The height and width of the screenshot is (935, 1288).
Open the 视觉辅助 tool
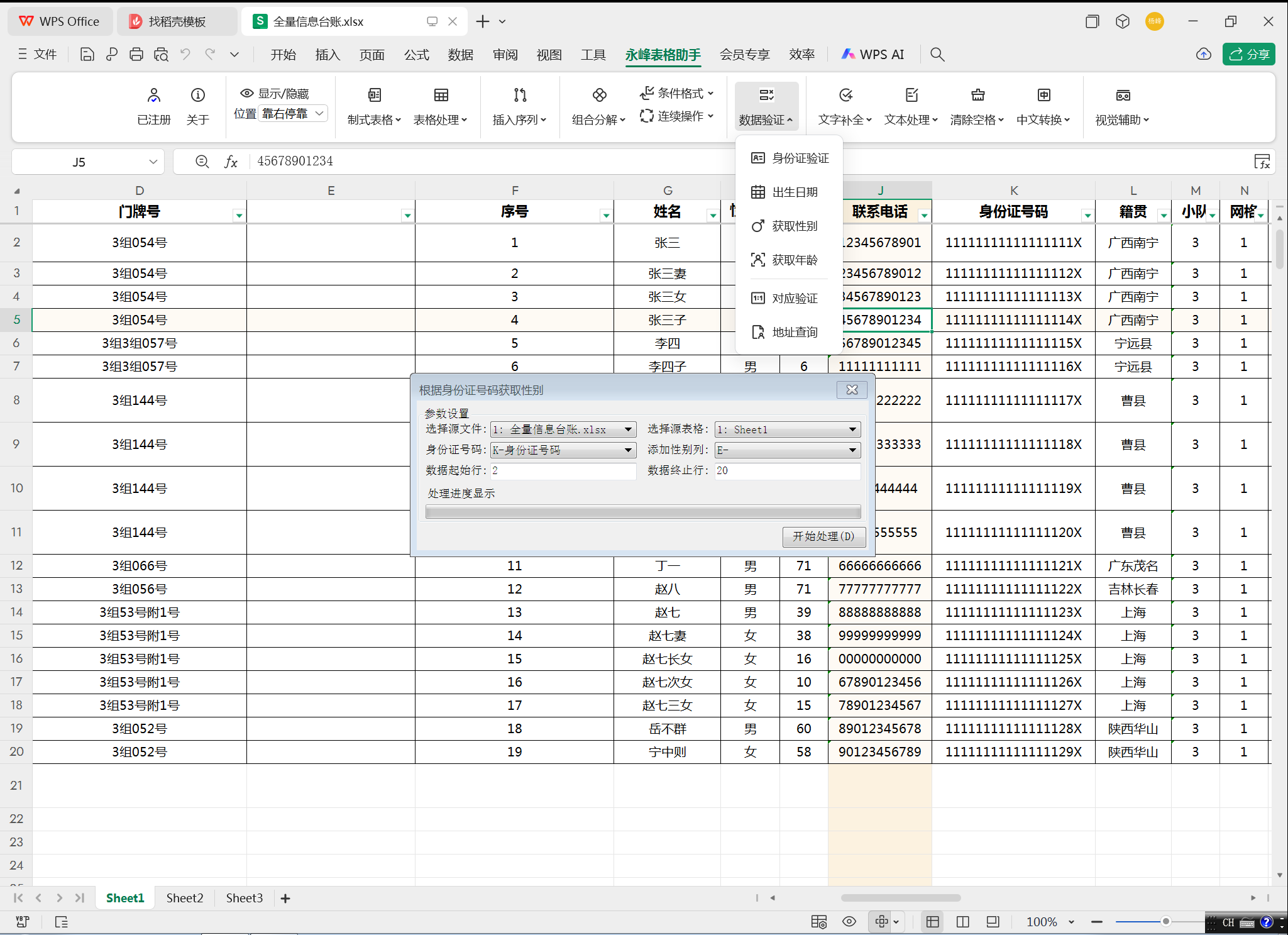tap(1122, 96)
